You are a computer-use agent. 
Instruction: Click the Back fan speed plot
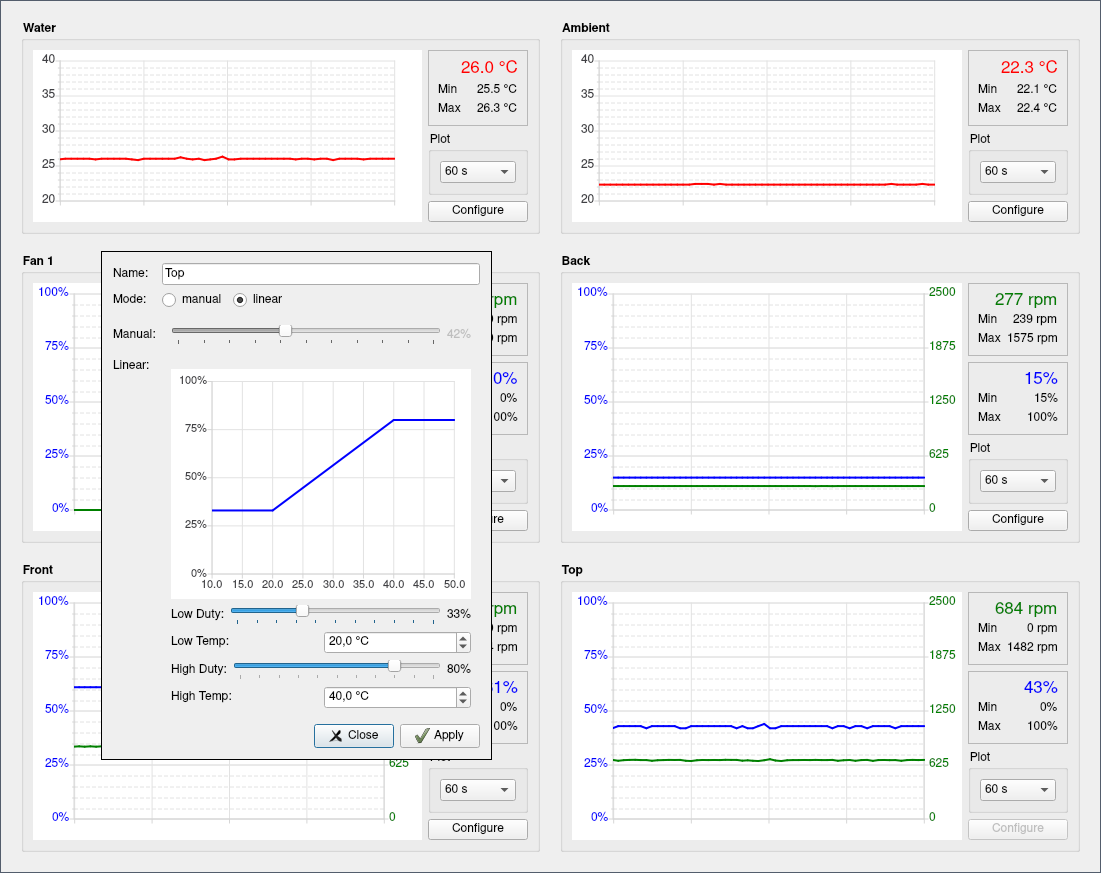click(x=767, y=407)
